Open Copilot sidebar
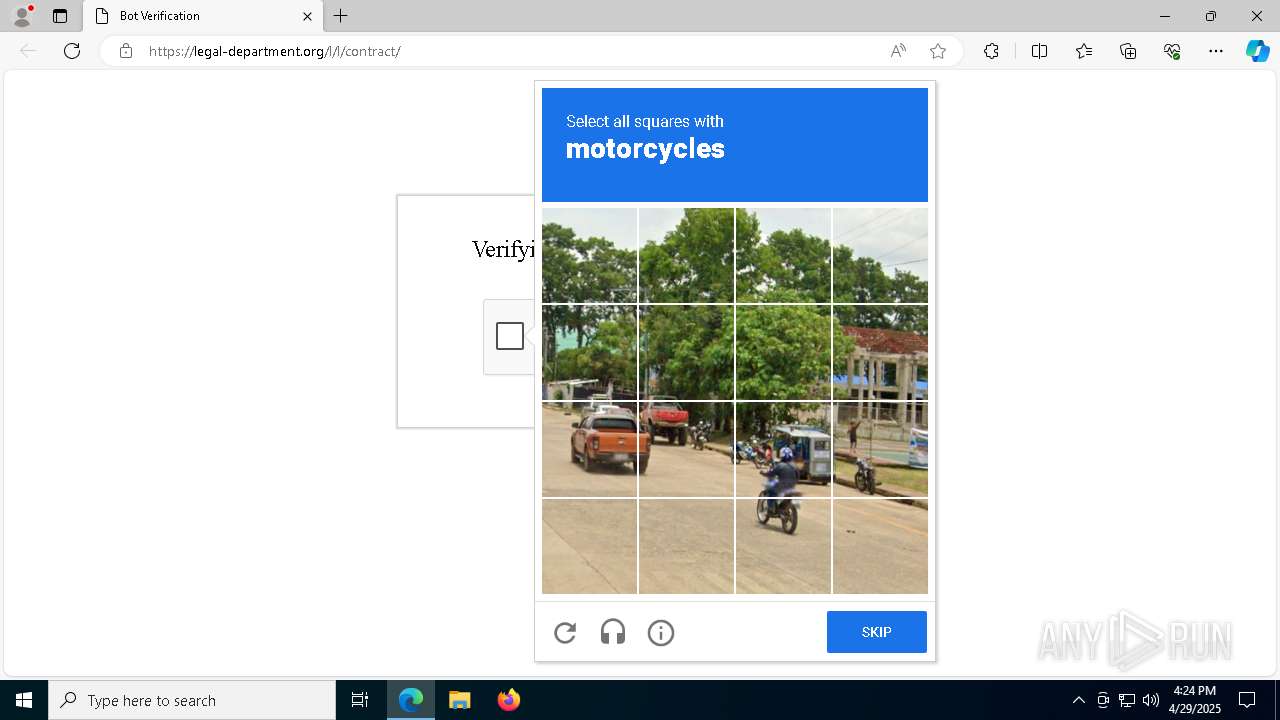Image resolution: width=1280 pixels, height=720 pixels. 1257,51
